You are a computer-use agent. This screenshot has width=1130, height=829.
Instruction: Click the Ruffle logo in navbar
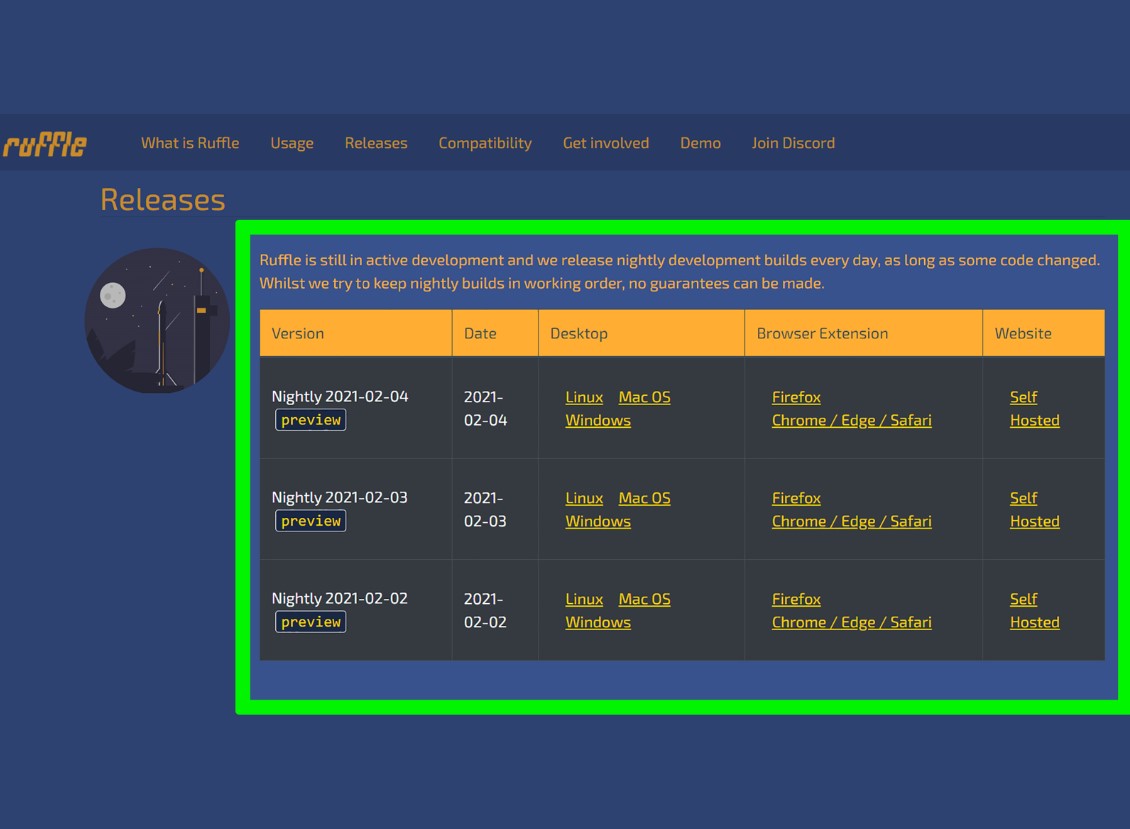[x=44, y=144]
